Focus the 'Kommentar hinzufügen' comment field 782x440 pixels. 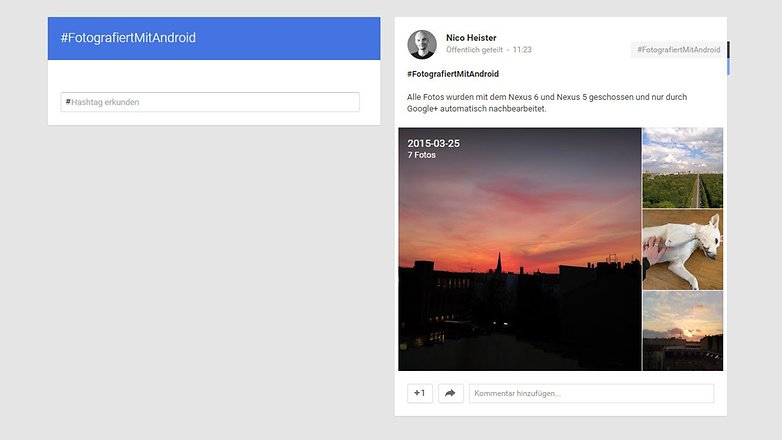(x=591, y=393)
